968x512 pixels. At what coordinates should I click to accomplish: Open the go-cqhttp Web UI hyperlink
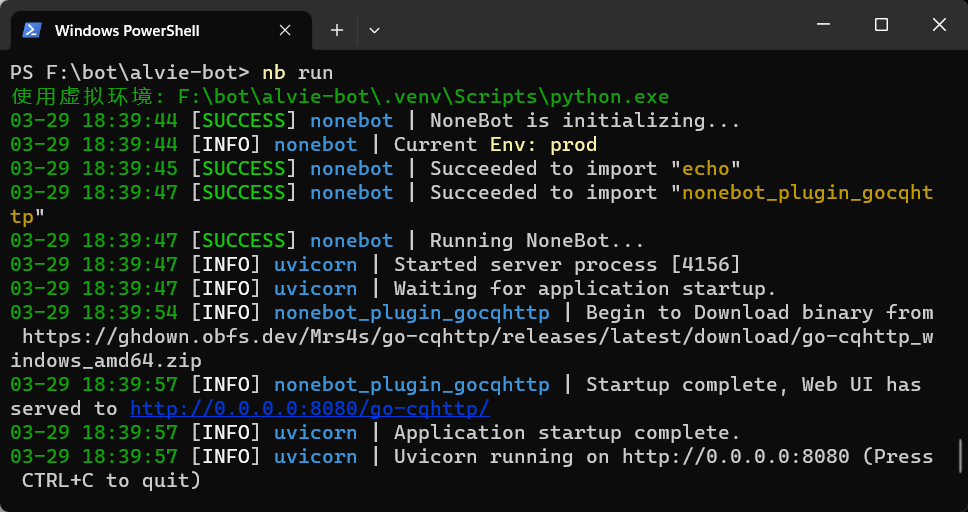(310, 408)
